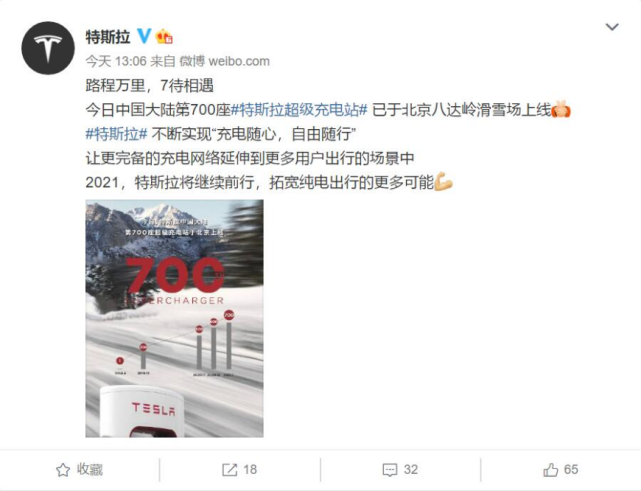This screenshot has height=491, width=641.
Task: Click the 今天 13:06 timestamp
Action: coord(116,61)
